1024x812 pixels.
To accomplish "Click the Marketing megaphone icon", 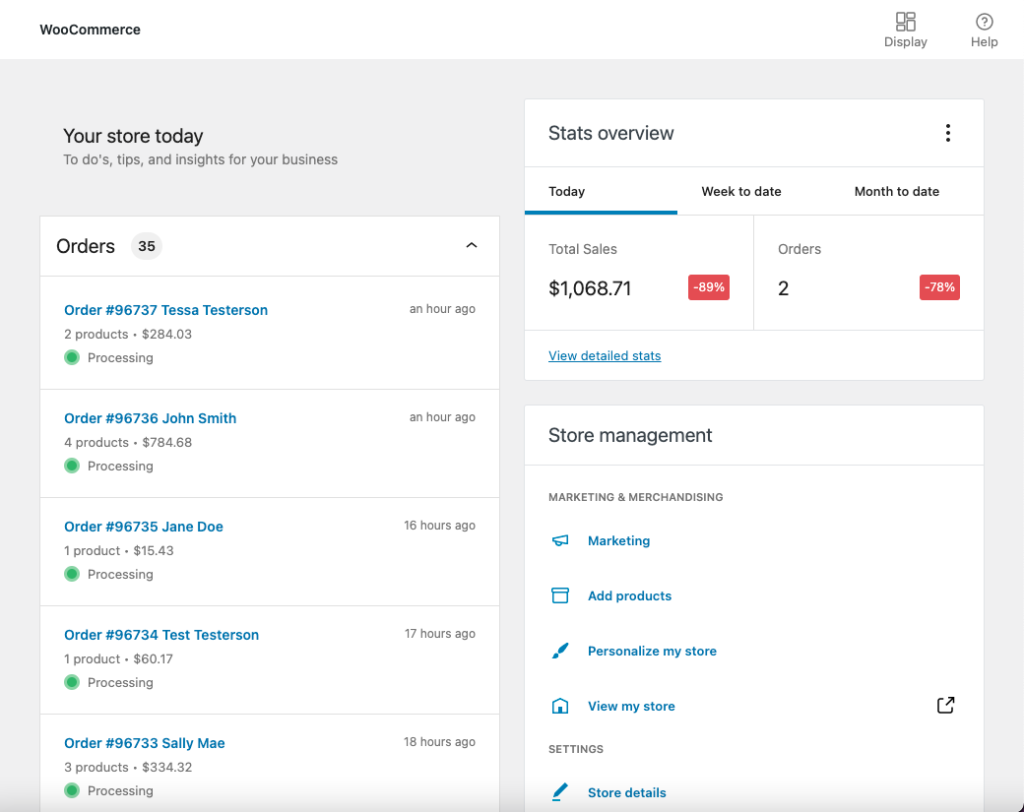I will coord(560,541).
